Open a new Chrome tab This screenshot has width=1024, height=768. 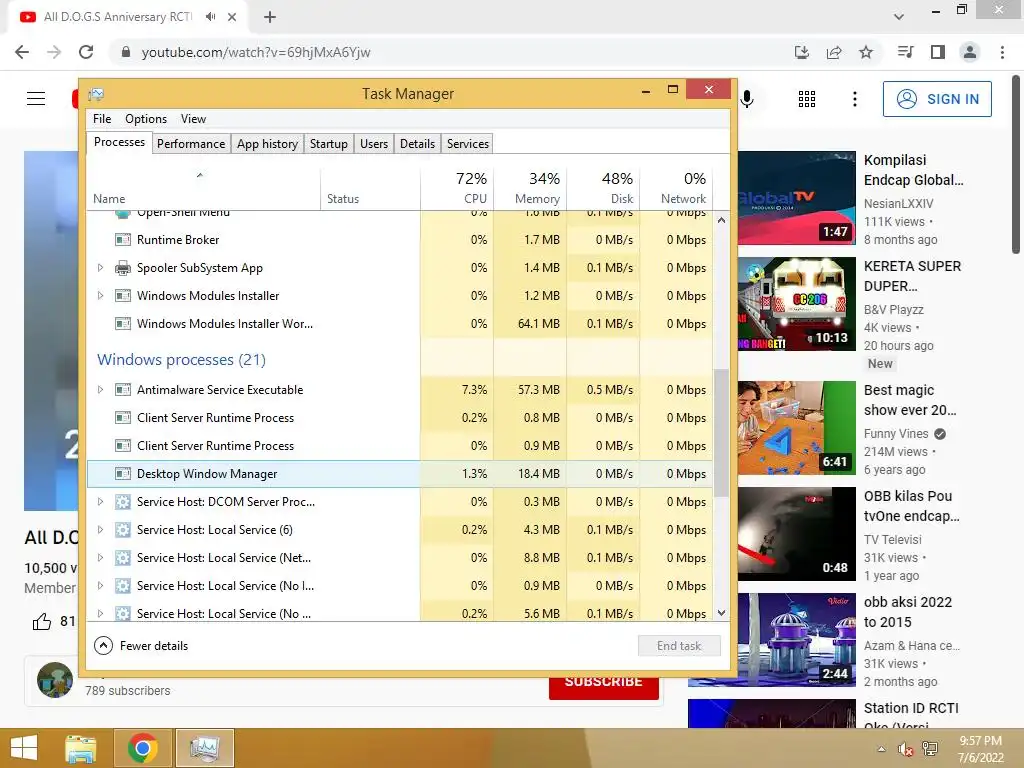point(270,17)
